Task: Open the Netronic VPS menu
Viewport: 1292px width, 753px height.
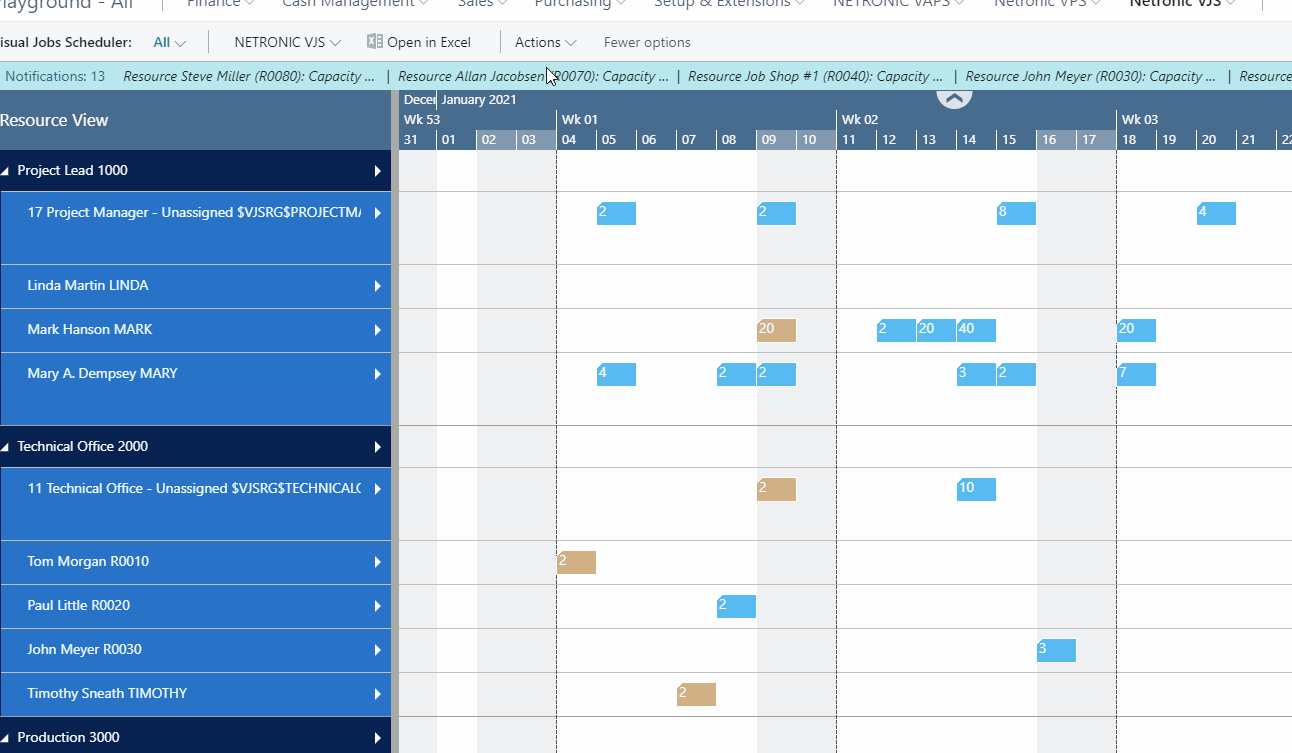Action: pos(1047,4)
